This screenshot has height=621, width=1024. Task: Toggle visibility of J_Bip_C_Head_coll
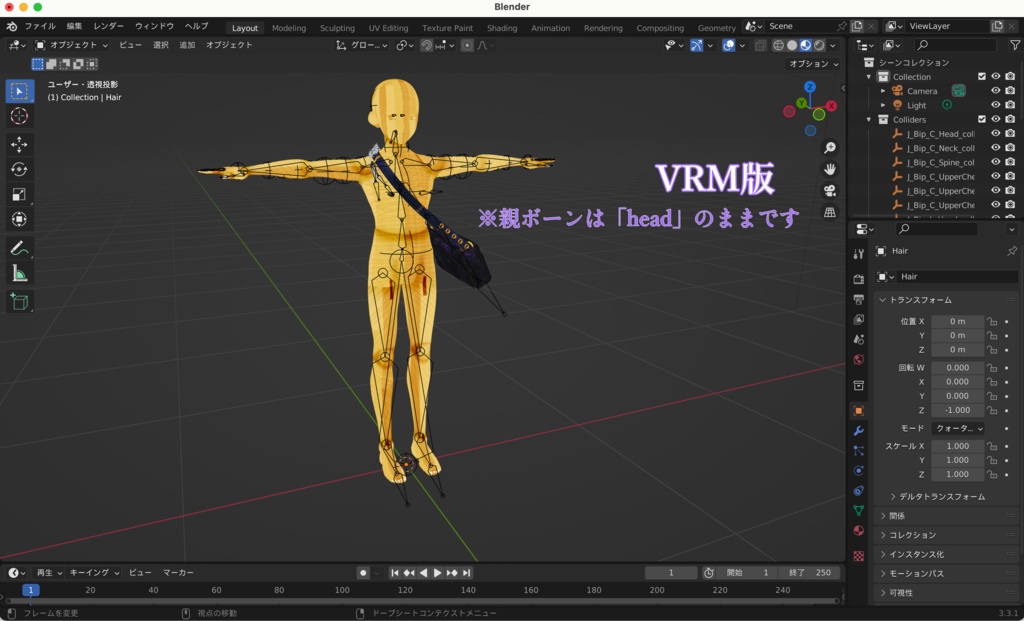tap(995, 132)
